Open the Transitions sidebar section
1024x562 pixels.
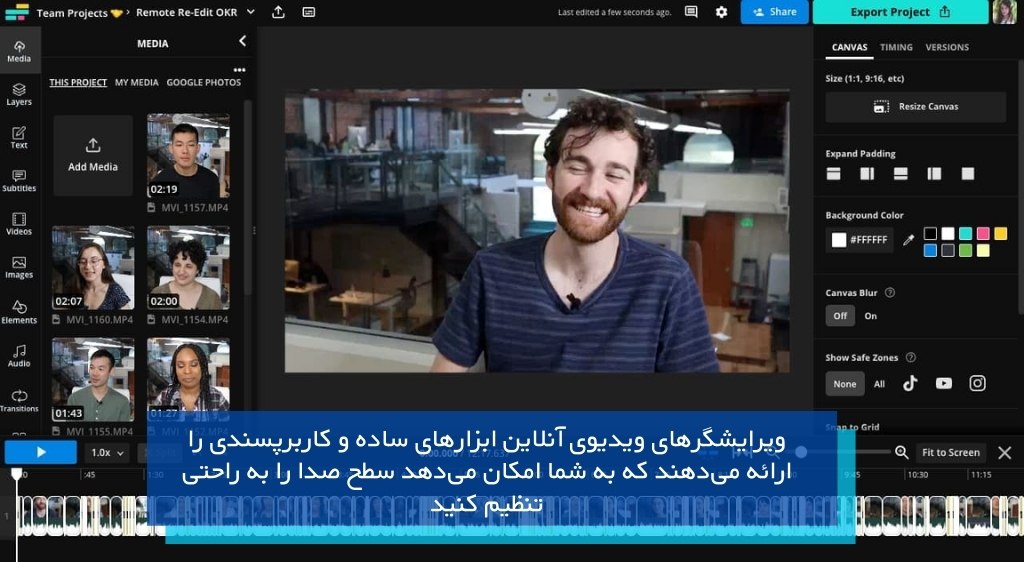(19, 400)
